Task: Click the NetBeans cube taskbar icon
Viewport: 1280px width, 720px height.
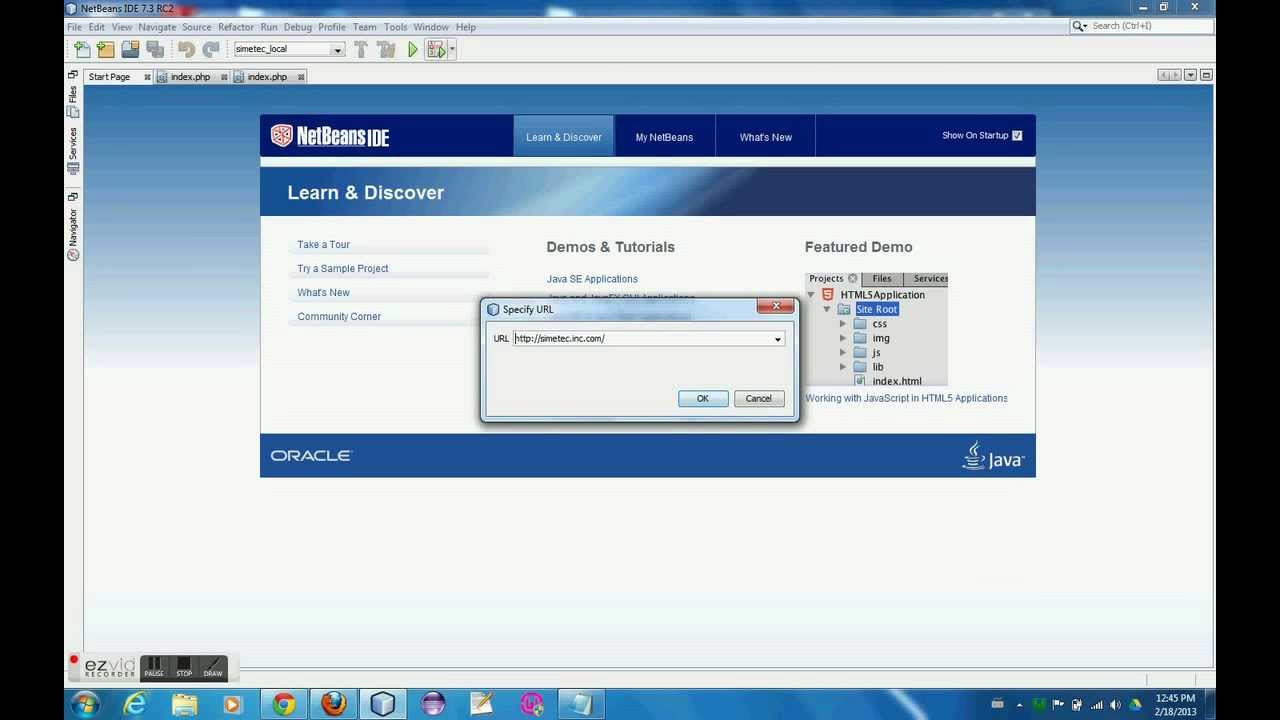Action: click(x=382, y=704)
